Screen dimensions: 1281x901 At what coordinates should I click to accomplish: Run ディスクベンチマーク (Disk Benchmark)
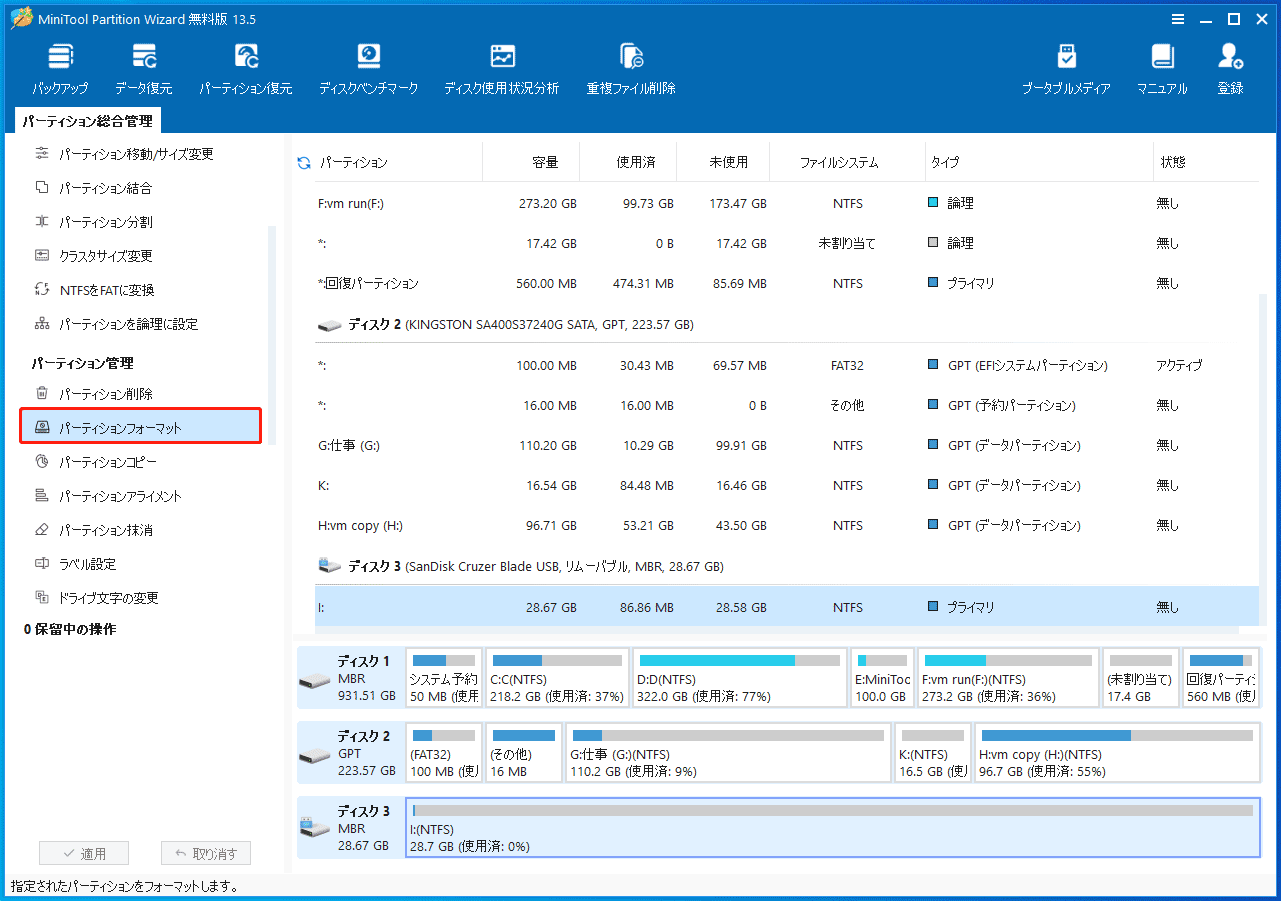point(367,66)
